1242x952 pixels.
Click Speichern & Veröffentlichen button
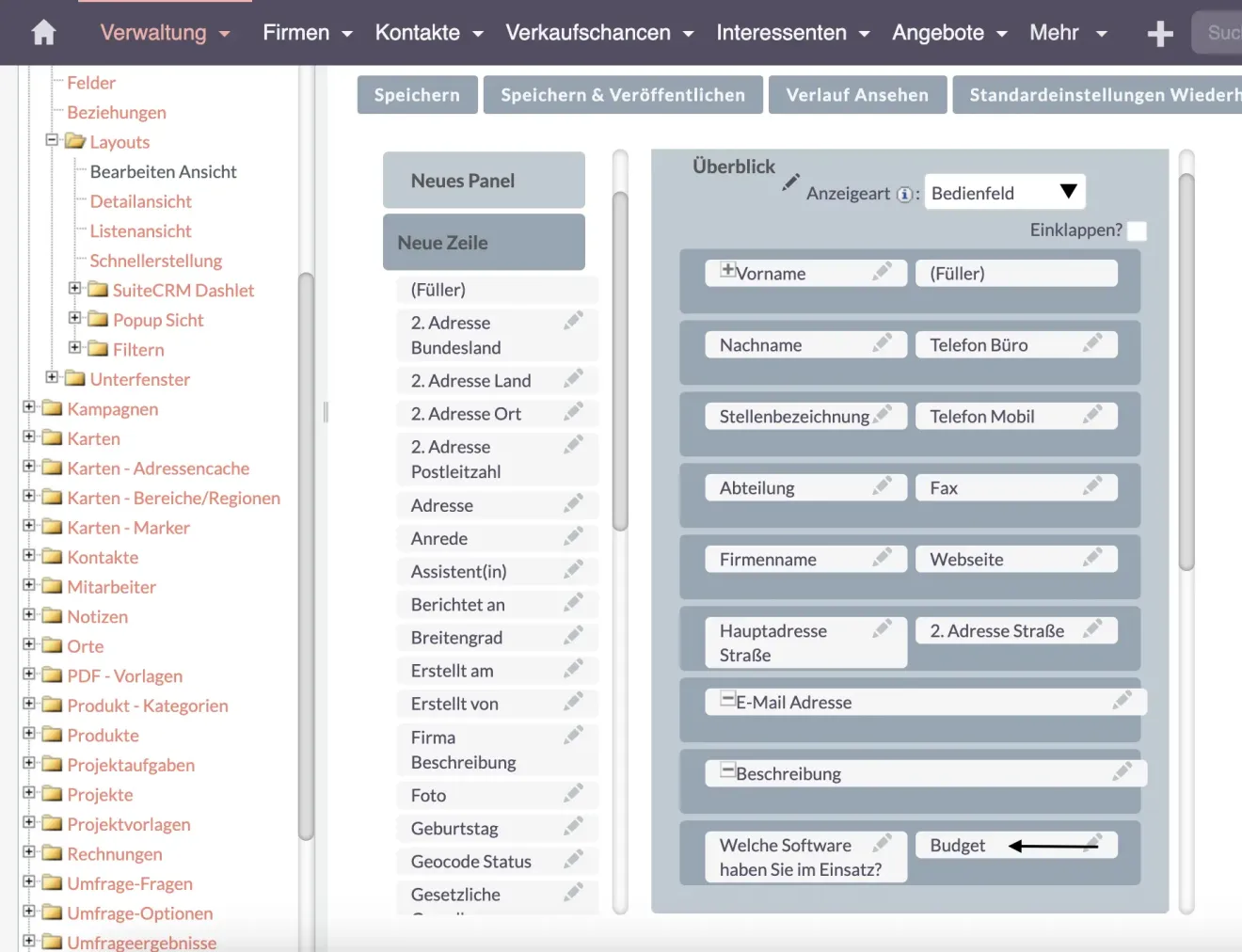click(623, 95)
